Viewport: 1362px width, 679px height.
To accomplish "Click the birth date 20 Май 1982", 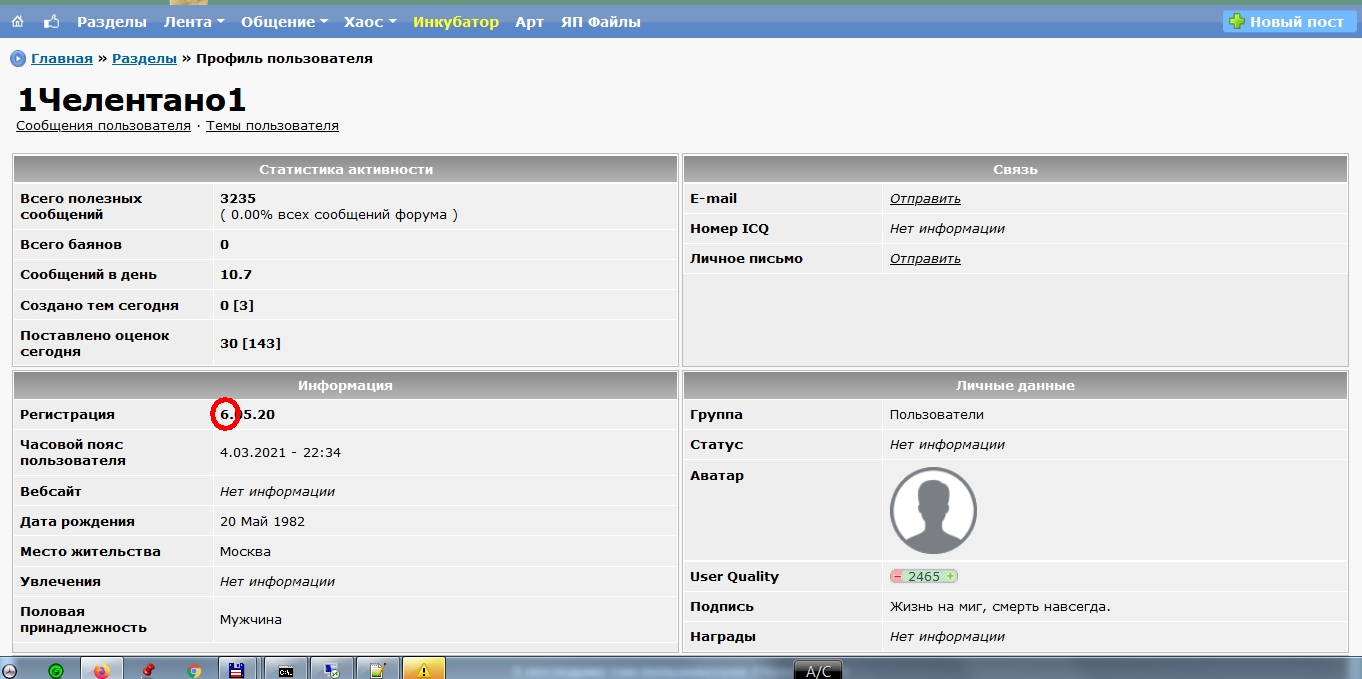I will [262, 522].
